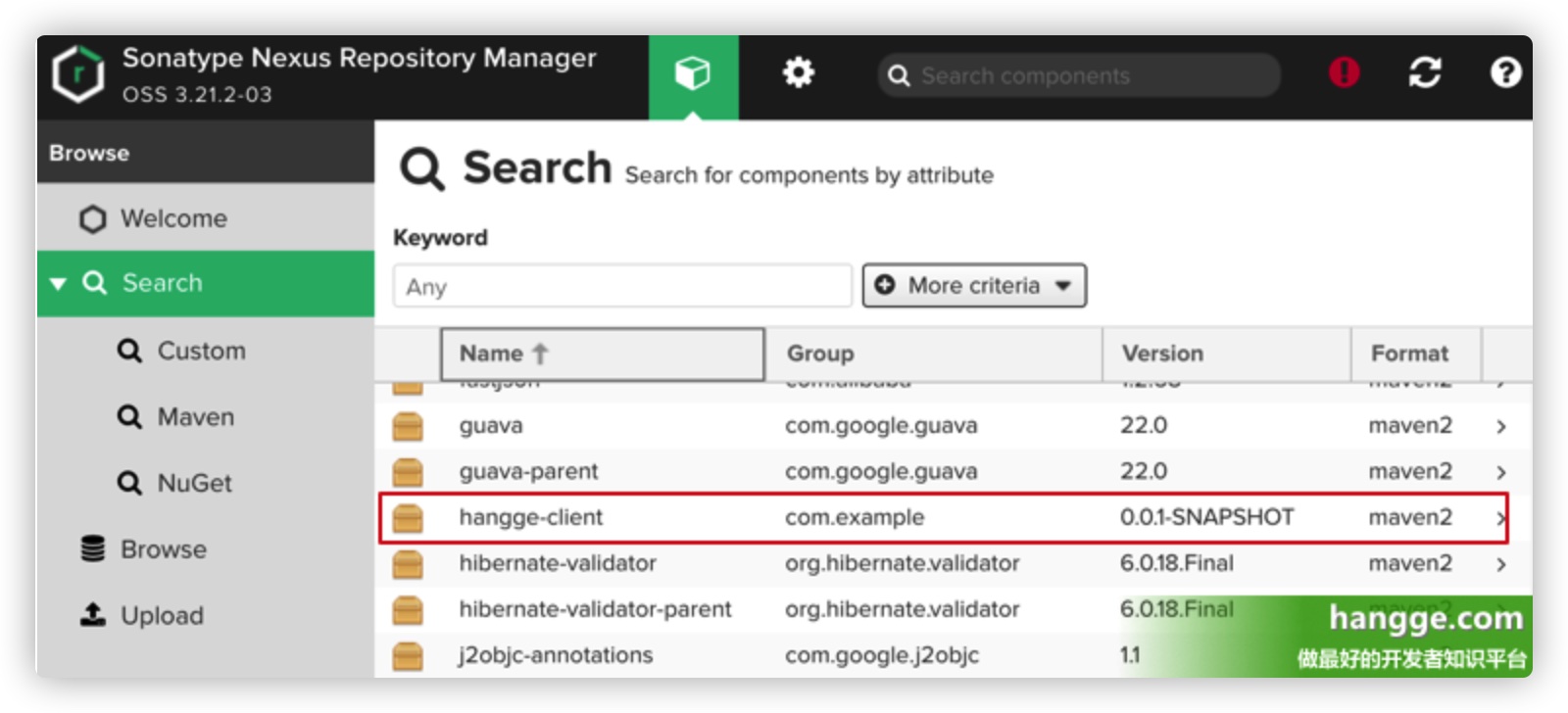Click 0.0.1-SNAPSHOT version cell
This screenshot has height=713, width=1568.
(x=1206, y=518)
